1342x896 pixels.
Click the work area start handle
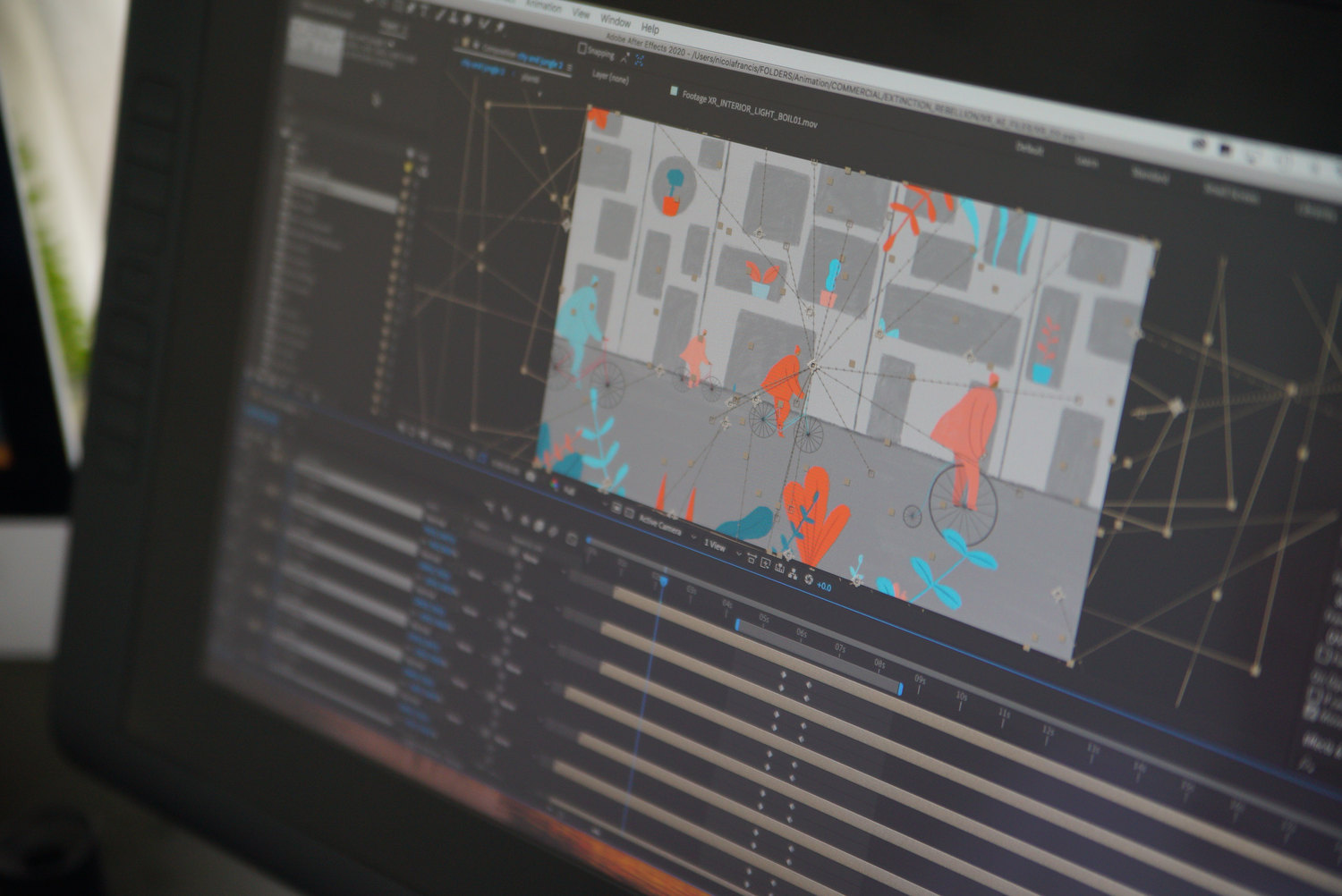737,623
